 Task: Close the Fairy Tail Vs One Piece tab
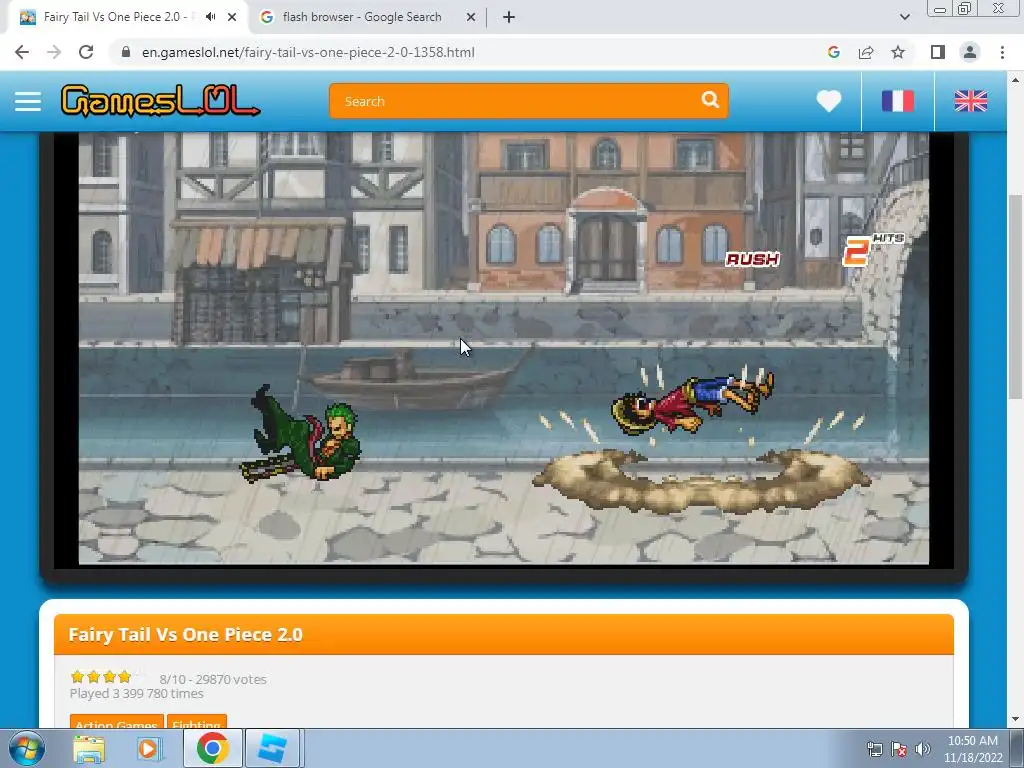pyautogui.click(x=232, y=17)
